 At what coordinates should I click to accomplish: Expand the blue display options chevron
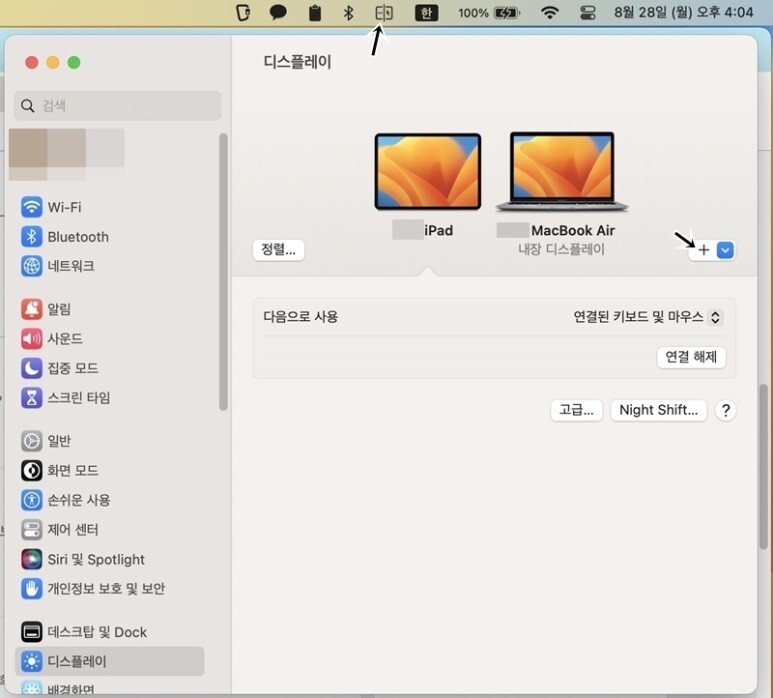(x=725, y=250)
